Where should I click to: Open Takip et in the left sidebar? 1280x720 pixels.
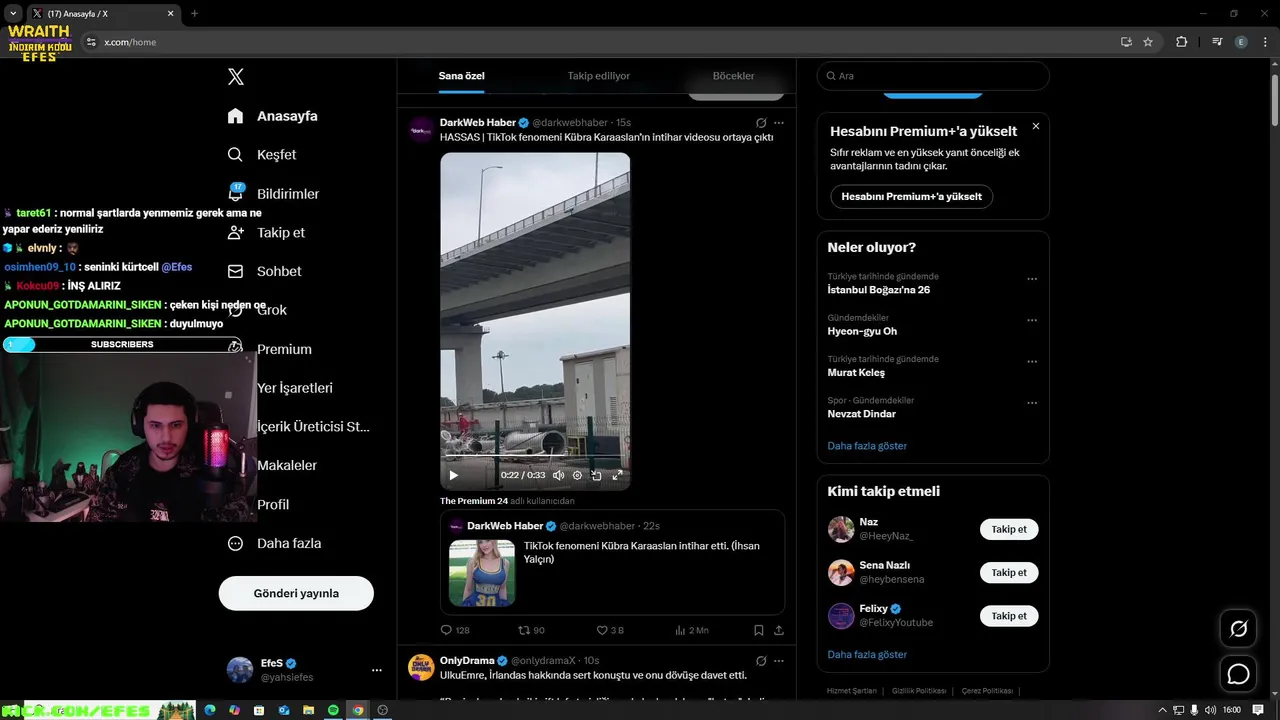[x=266, y=232]
